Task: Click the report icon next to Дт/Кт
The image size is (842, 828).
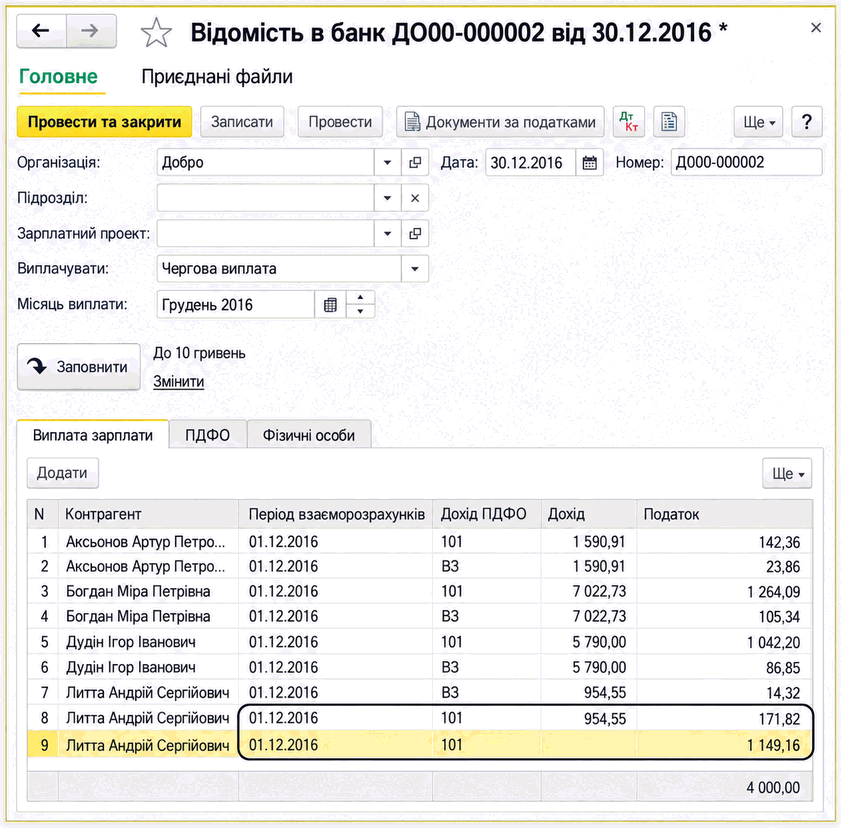Action: coord(669,122)
